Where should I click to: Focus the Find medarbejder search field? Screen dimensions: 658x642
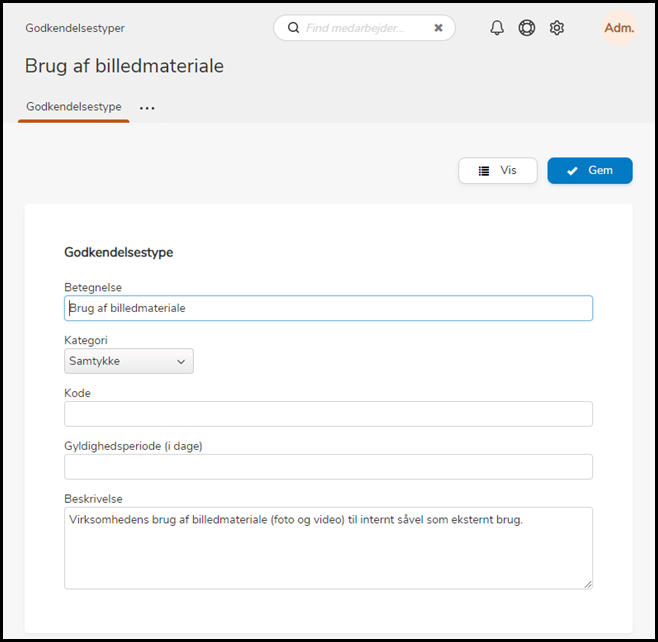point(365,28)
